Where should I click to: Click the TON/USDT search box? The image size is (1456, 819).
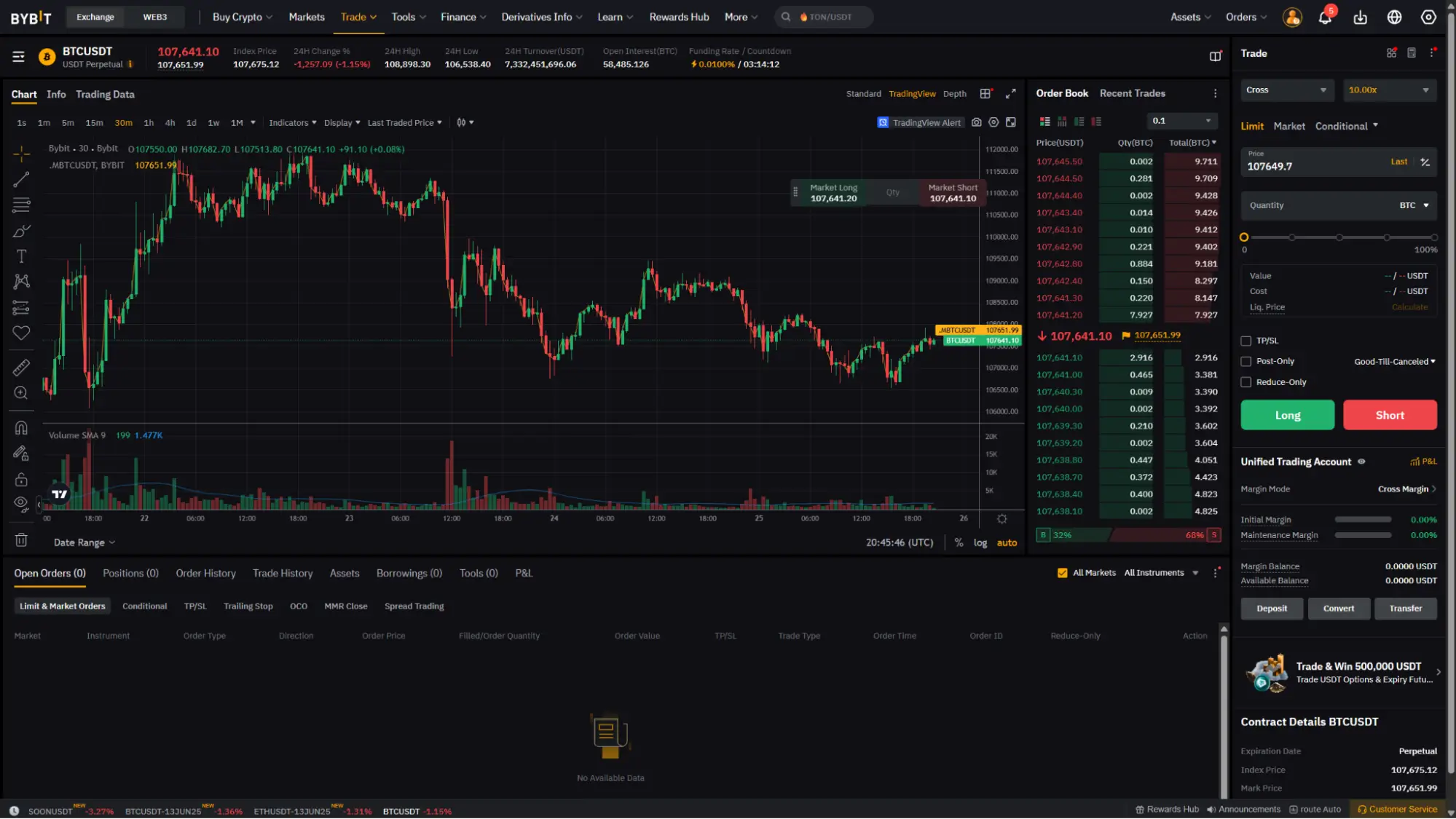(x=825, y=17)
